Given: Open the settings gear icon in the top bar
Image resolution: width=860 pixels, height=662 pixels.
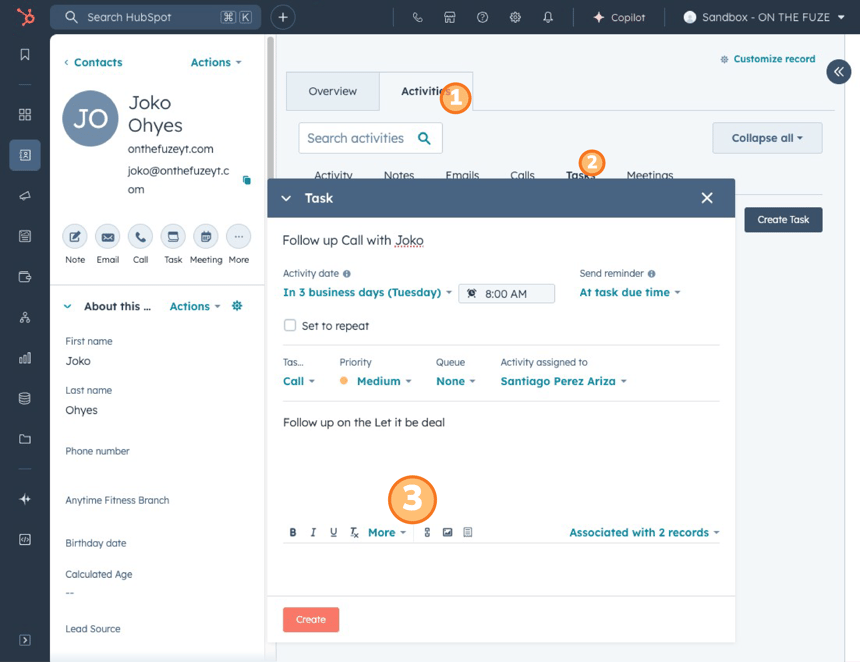Looking at the screenshot, I should (515, 18).
